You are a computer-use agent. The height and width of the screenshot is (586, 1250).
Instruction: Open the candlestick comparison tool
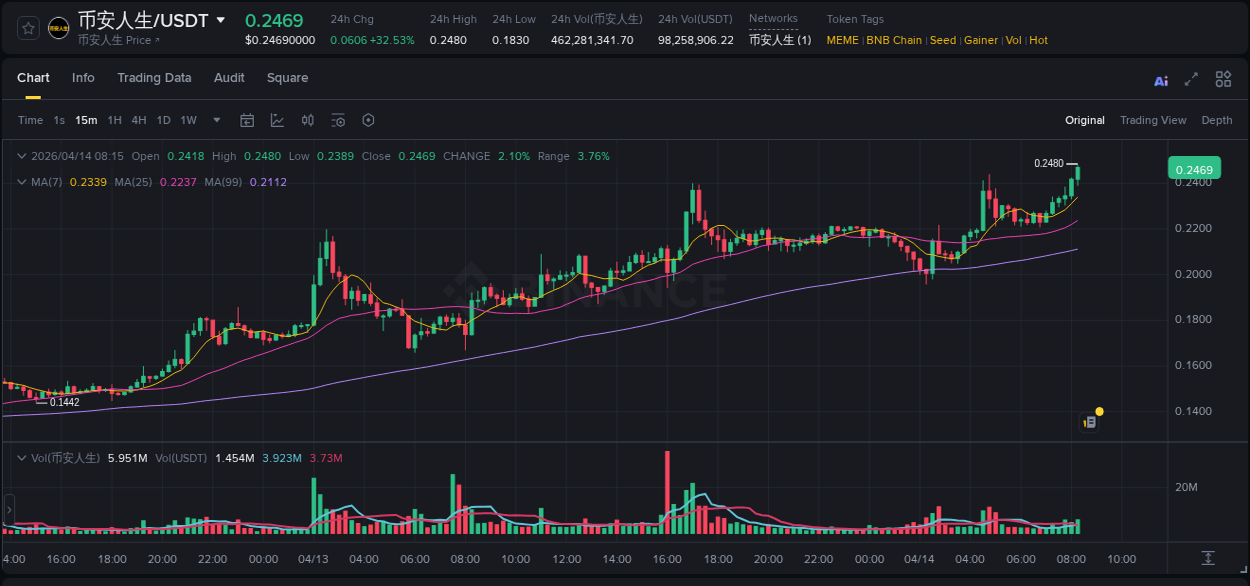(308, 120)
